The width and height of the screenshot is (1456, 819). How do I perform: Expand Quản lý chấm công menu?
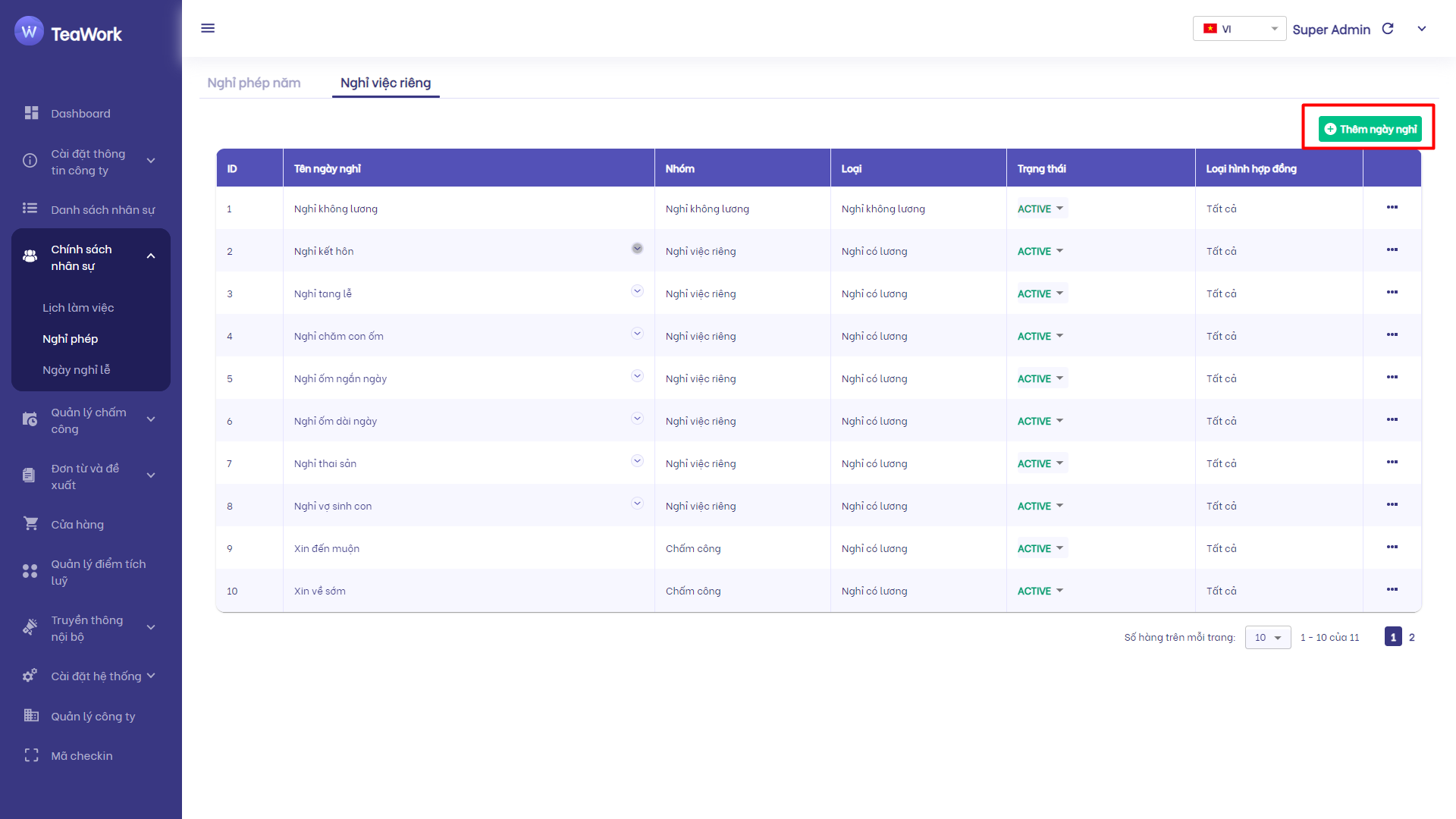point(151,419)
